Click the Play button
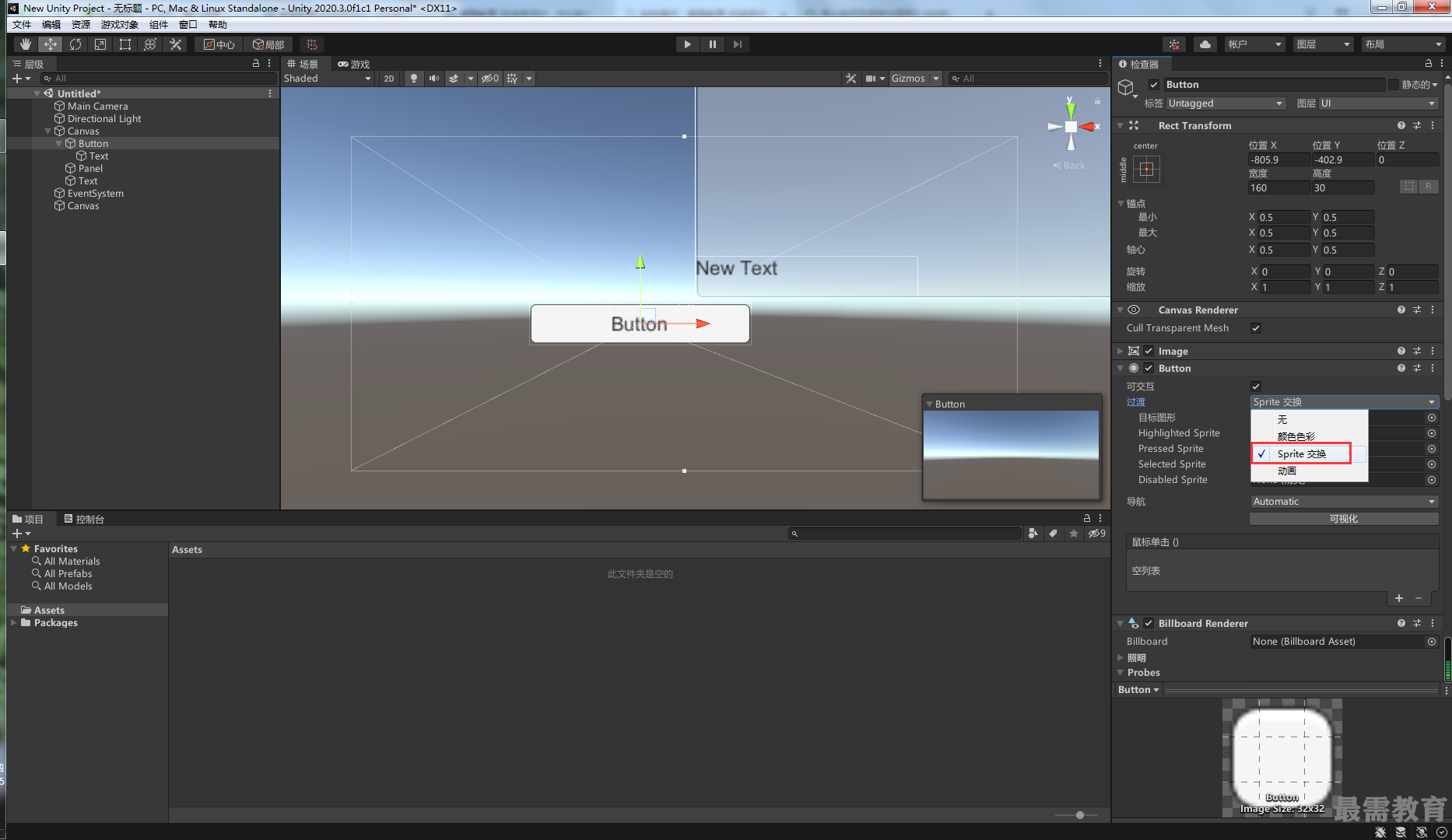 (x=687, y=44)
